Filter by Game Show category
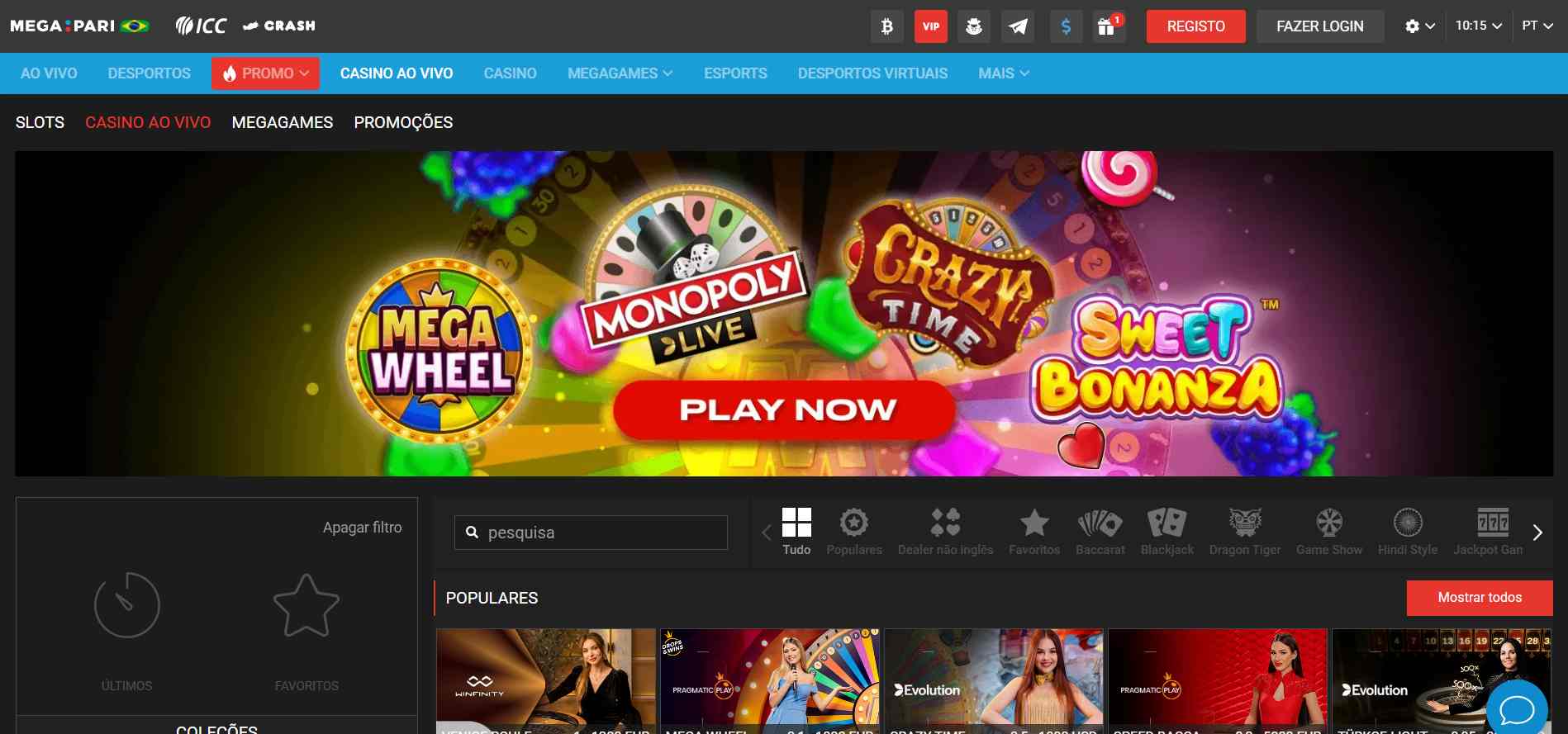The height and width of the screenshot is (734, 1568). [x=1329, y=532]
